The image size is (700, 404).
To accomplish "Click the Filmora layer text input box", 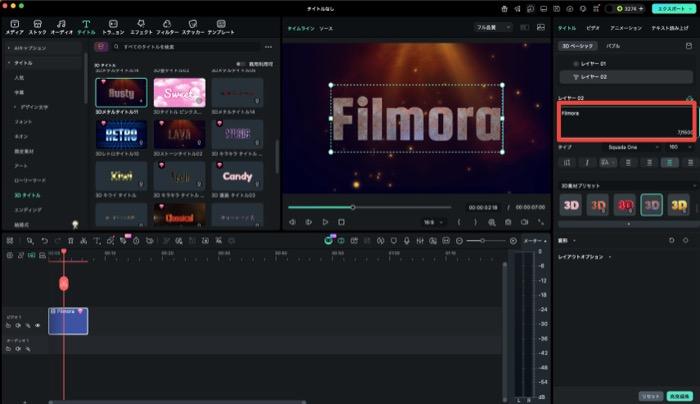I will pyautogui.click(x=626, y=121).
